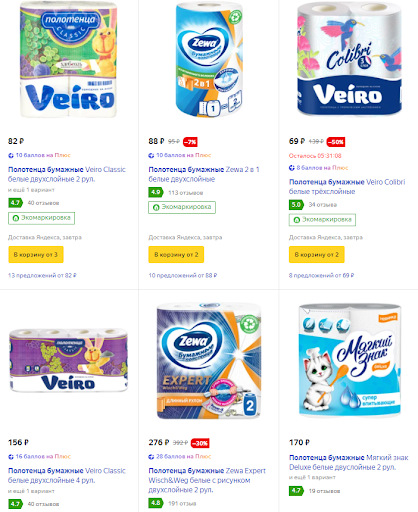Click the eco leaf icon on Veiro Colibri badge
This screenshot has height=512, width=418.
point(296,220)
